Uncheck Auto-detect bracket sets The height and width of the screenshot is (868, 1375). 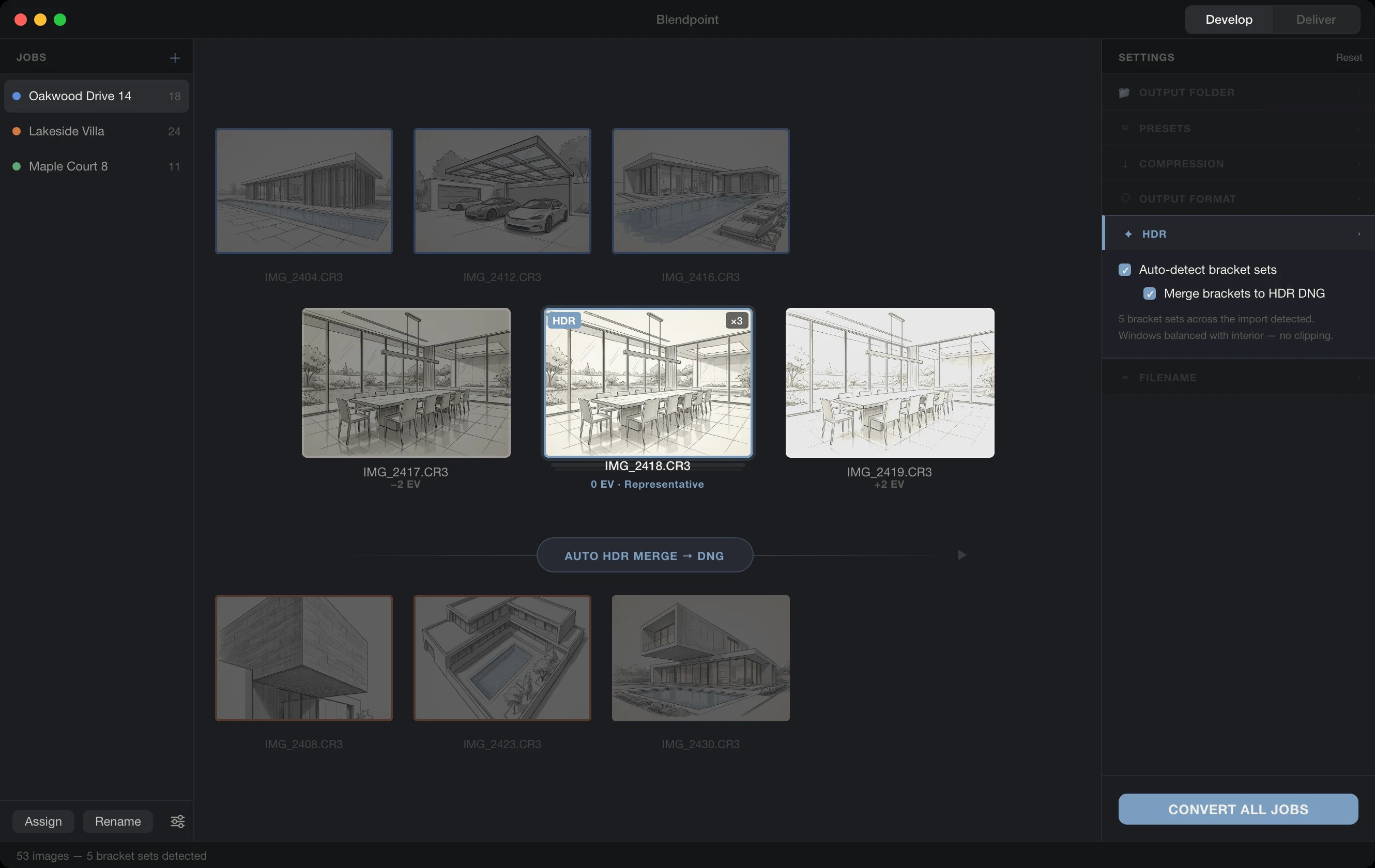point(1124,270)
